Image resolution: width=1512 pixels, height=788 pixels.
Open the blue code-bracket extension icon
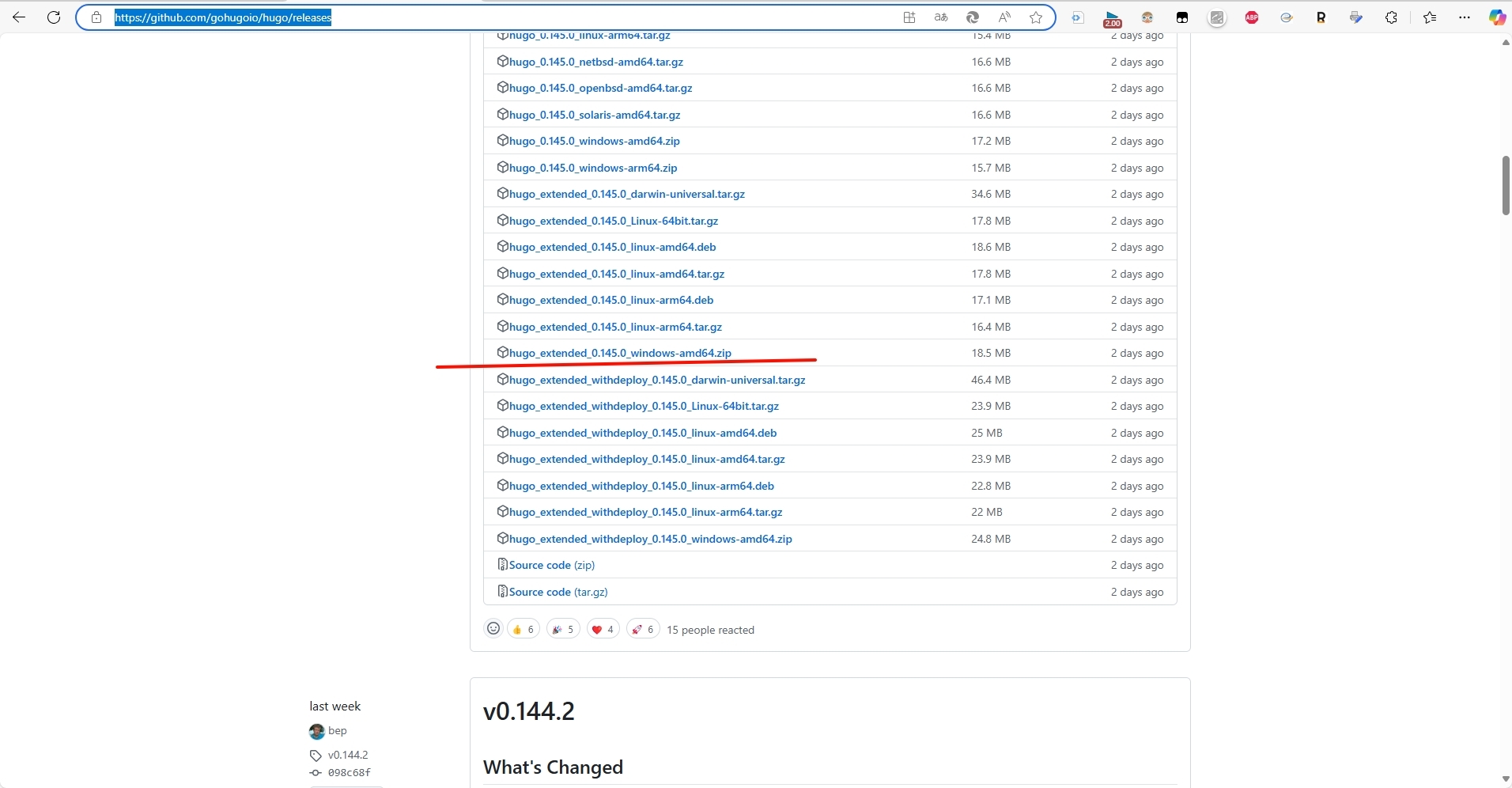coord(1078,17)
